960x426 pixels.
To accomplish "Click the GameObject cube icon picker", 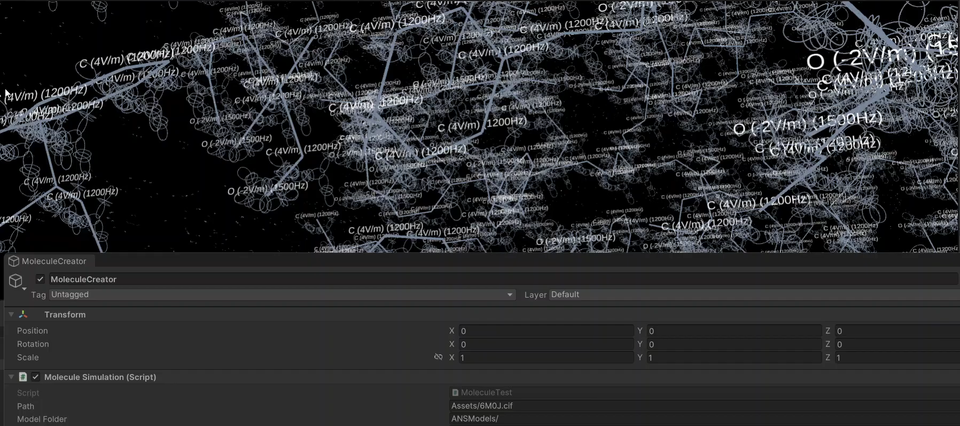I will coord(15,281).
